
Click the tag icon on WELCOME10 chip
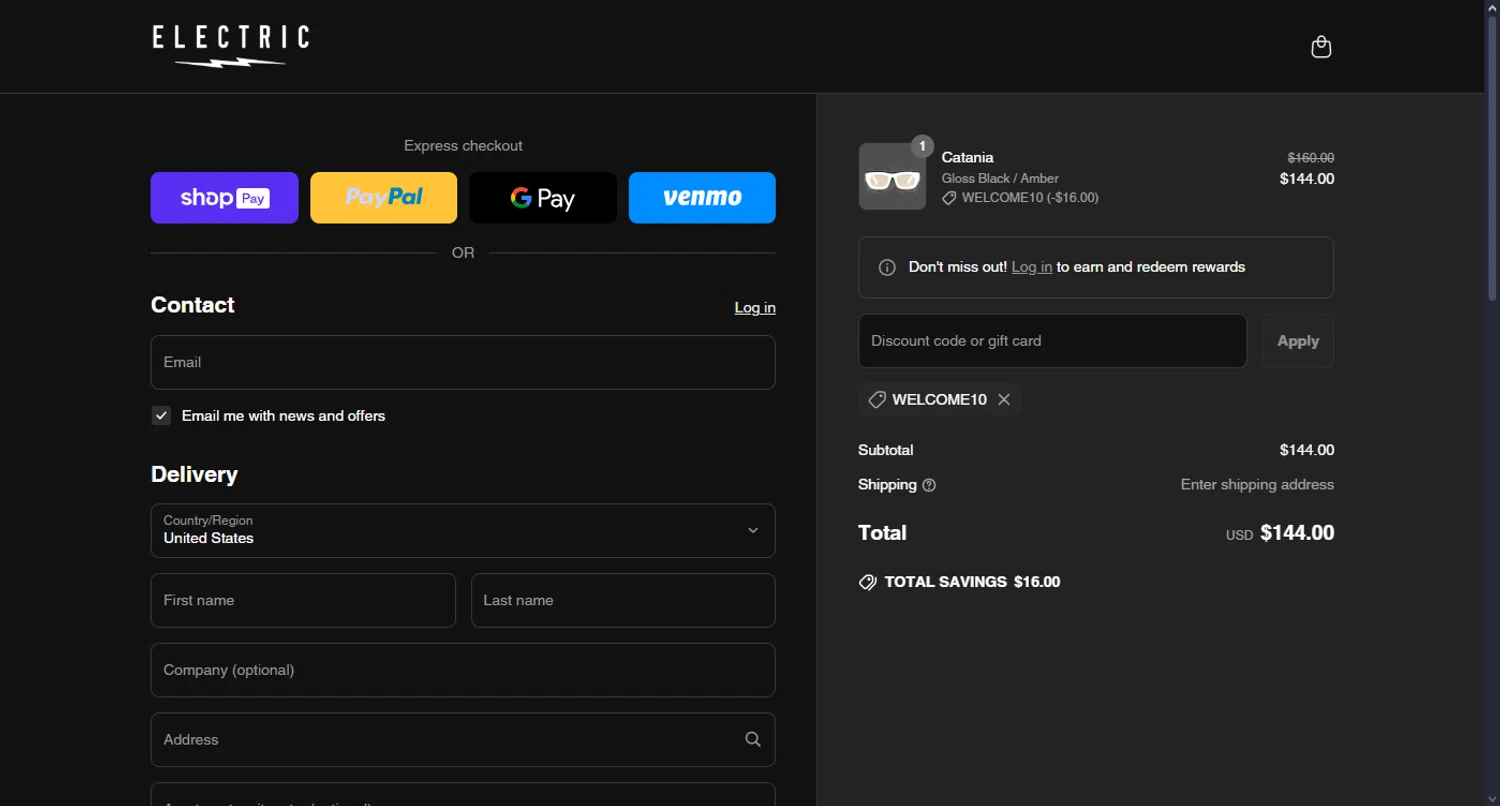point(877,400)
